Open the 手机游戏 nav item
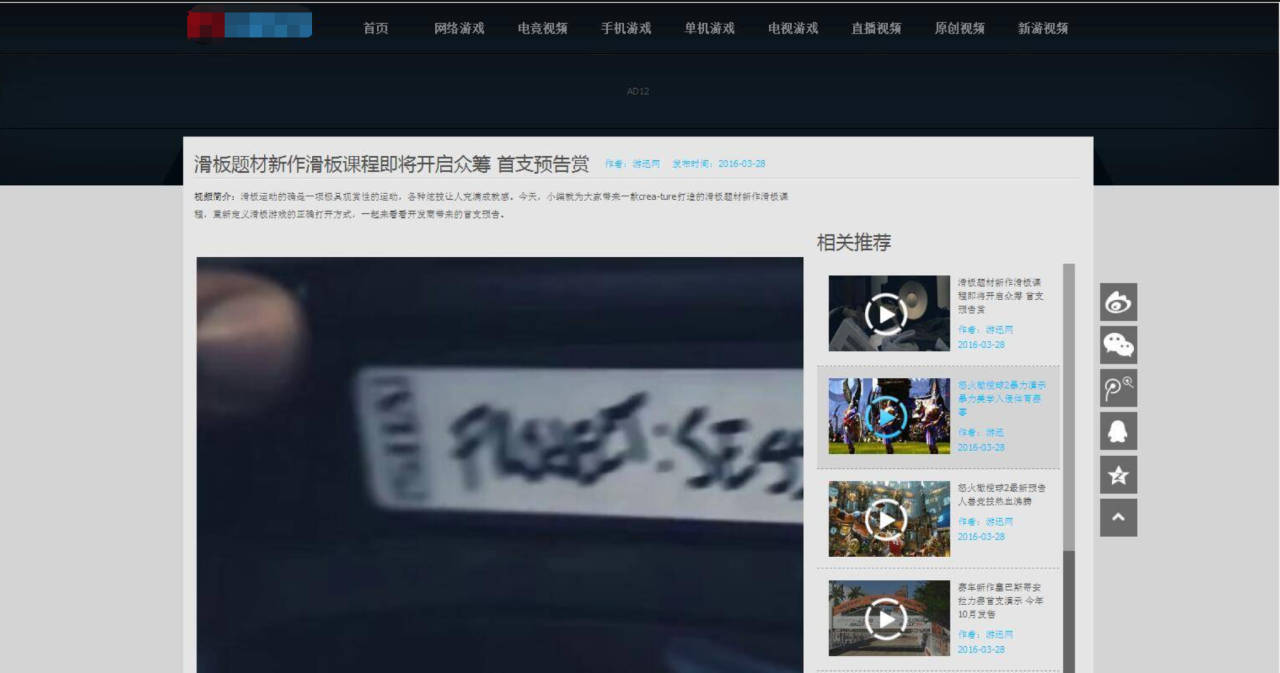This screenshot has width=1280, height=673. (x=626, y=28)
